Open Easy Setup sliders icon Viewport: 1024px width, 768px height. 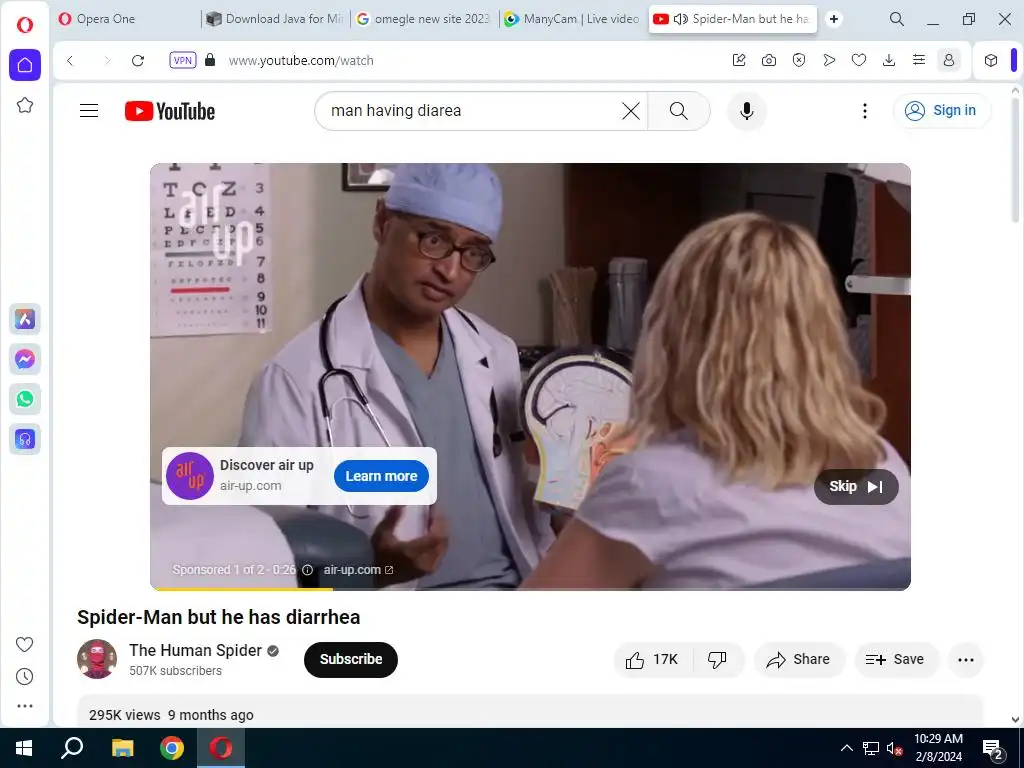919,61
